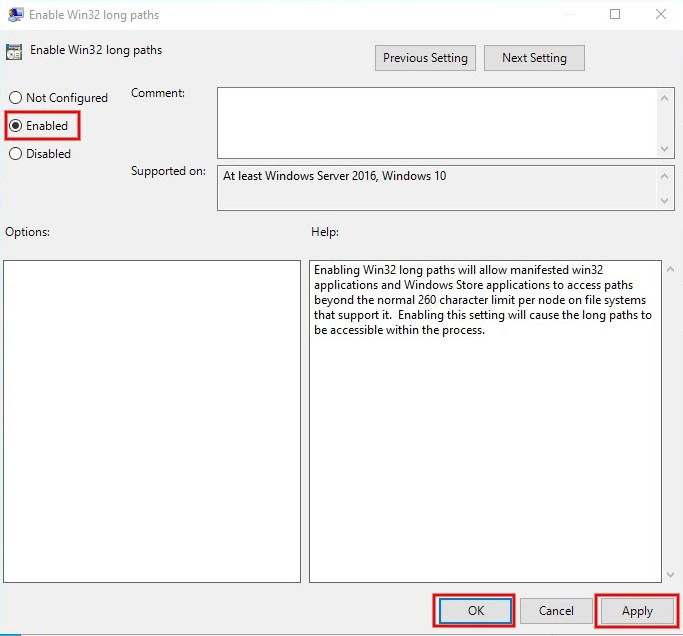This screenshot has height=636, width=683.
Task: Go to the Next Setting
Action: coord(534,58)
